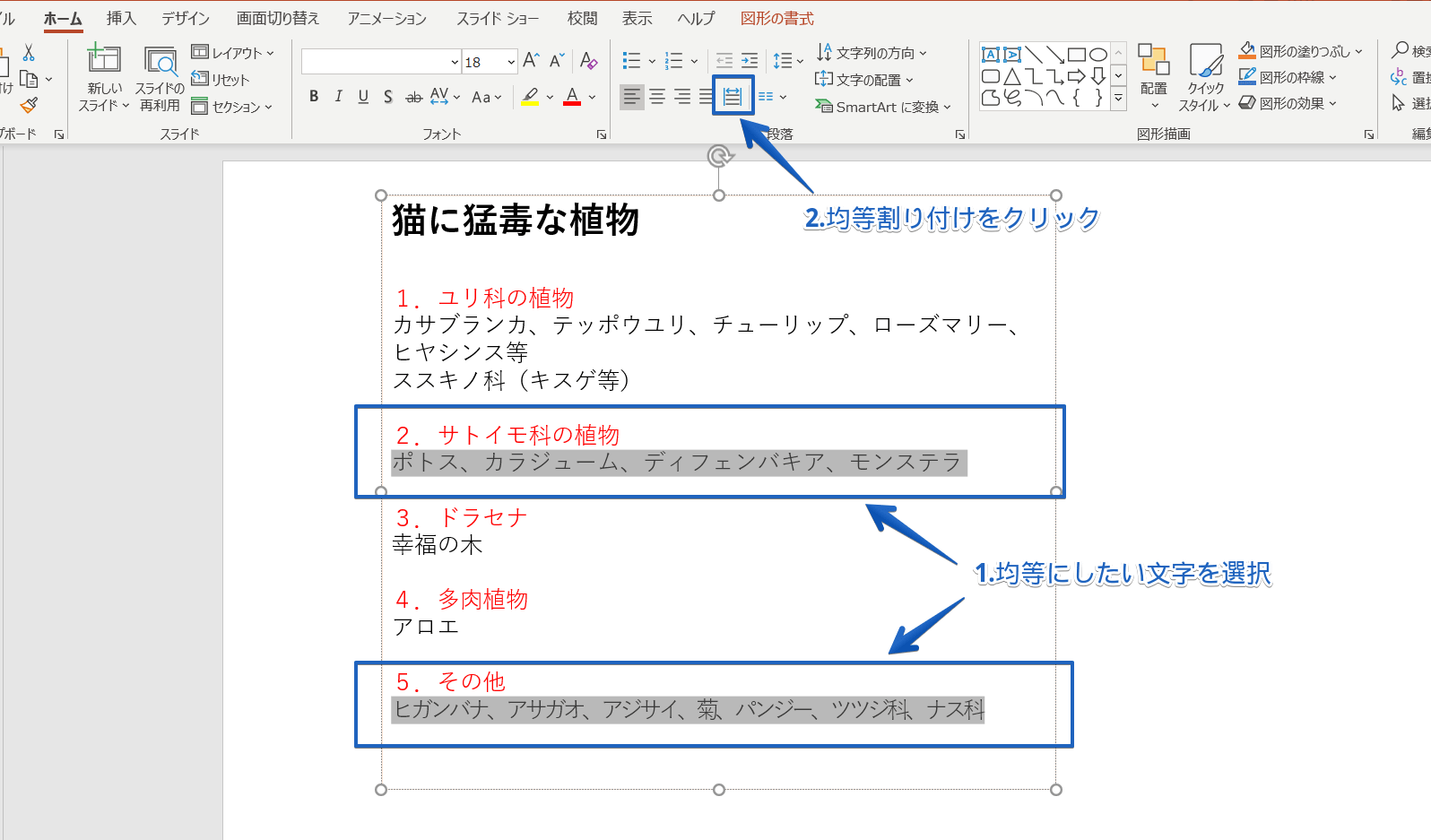
Task: Click Increase List Level icon
Action: tap(750, 61)
